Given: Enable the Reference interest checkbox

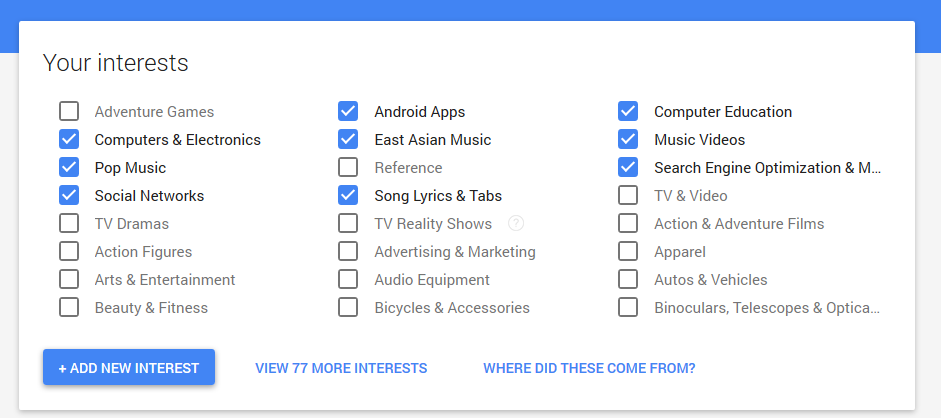Looking at the screenshot, I should 348,167.
